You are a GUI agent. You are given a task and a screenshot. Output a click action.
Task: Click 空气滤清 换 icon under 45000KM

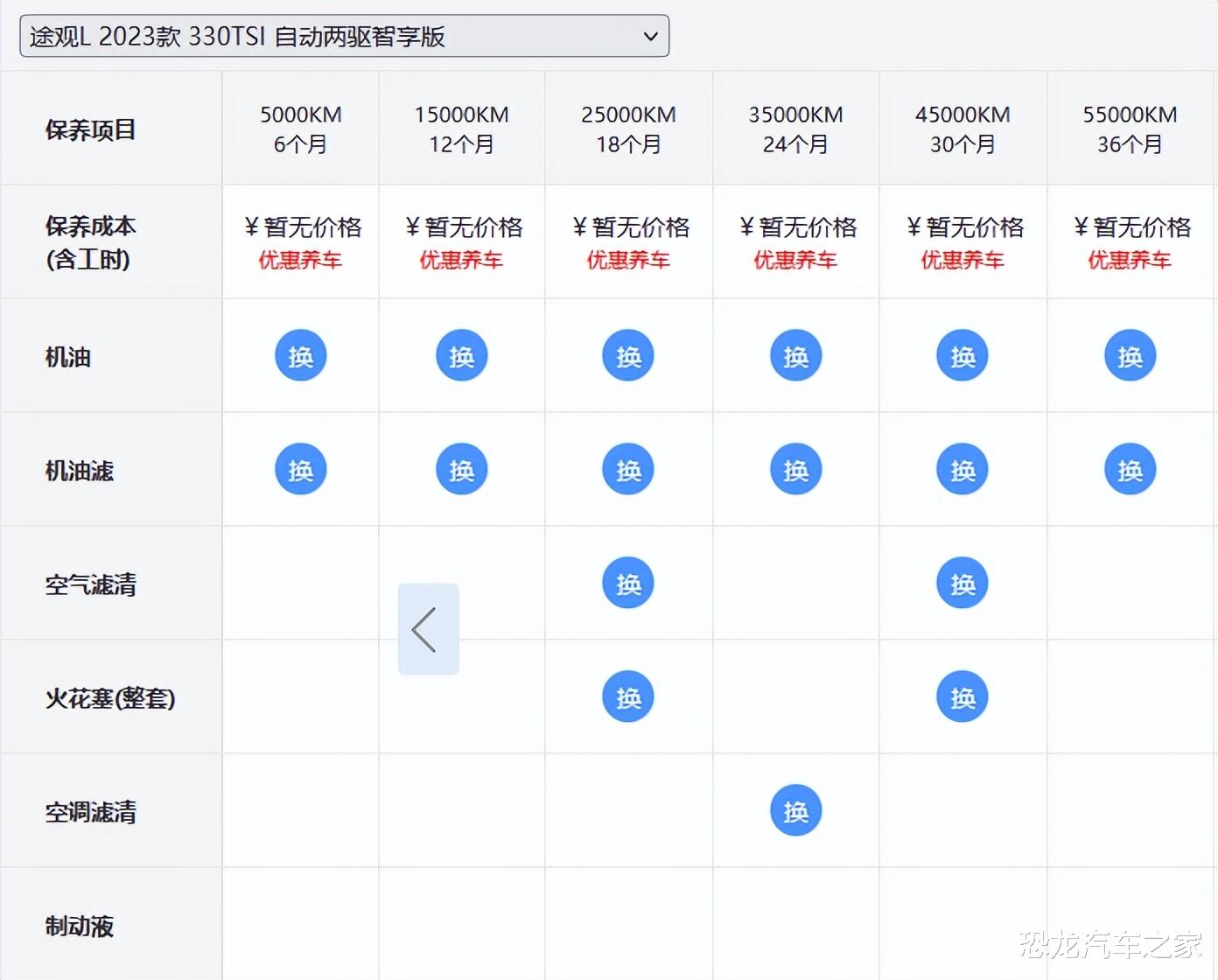[x=962, y=584]
